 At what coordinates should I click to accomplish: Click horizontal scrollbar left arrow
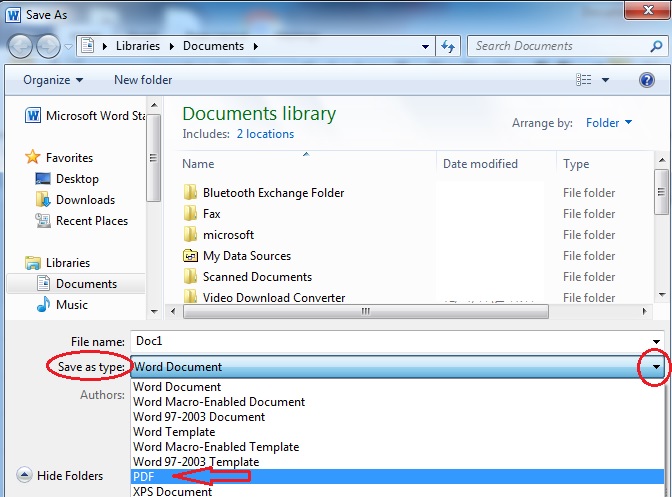[173, 311]
